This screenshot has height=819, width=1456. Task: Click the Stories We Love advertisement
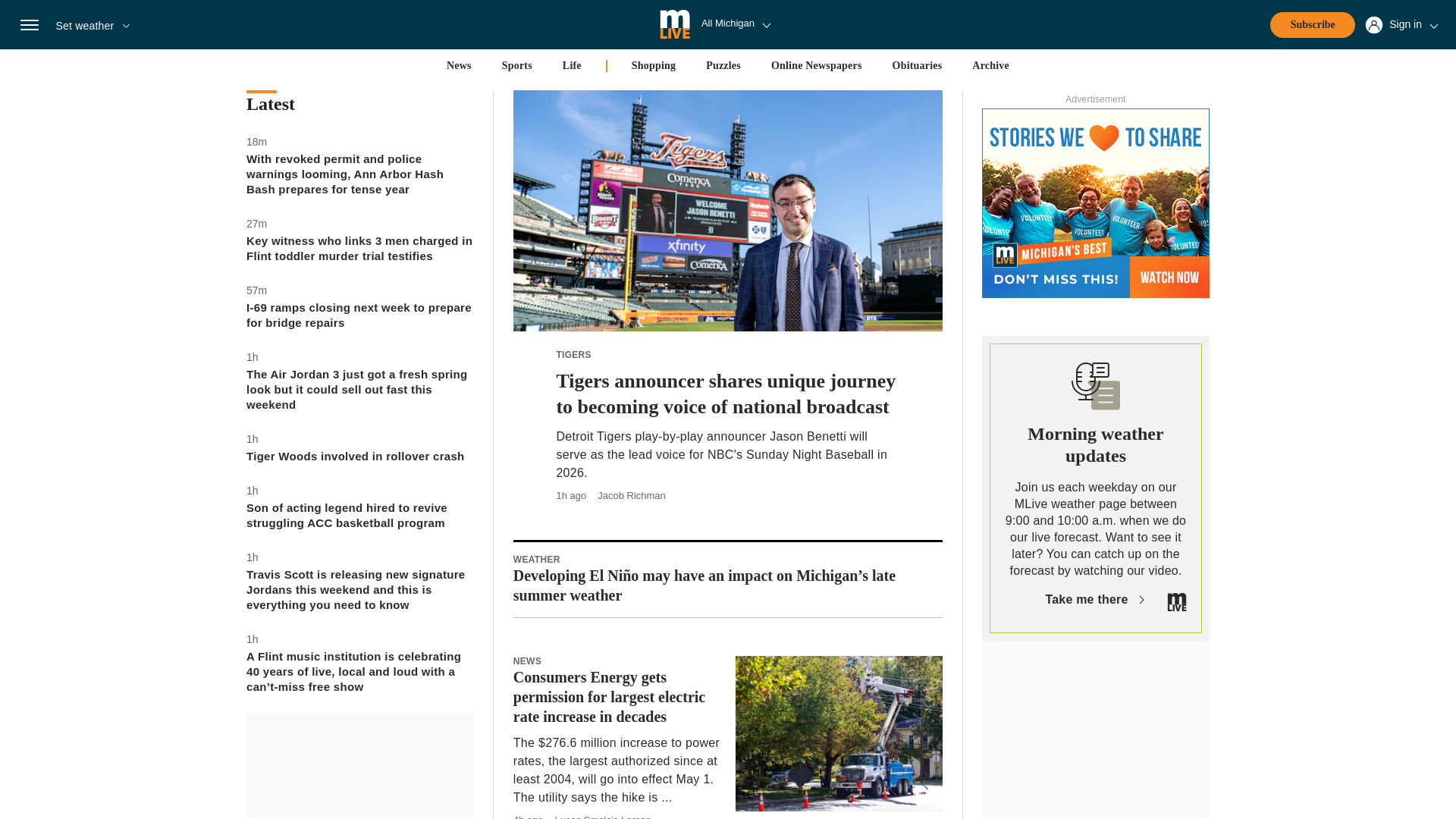(1095, 203)
